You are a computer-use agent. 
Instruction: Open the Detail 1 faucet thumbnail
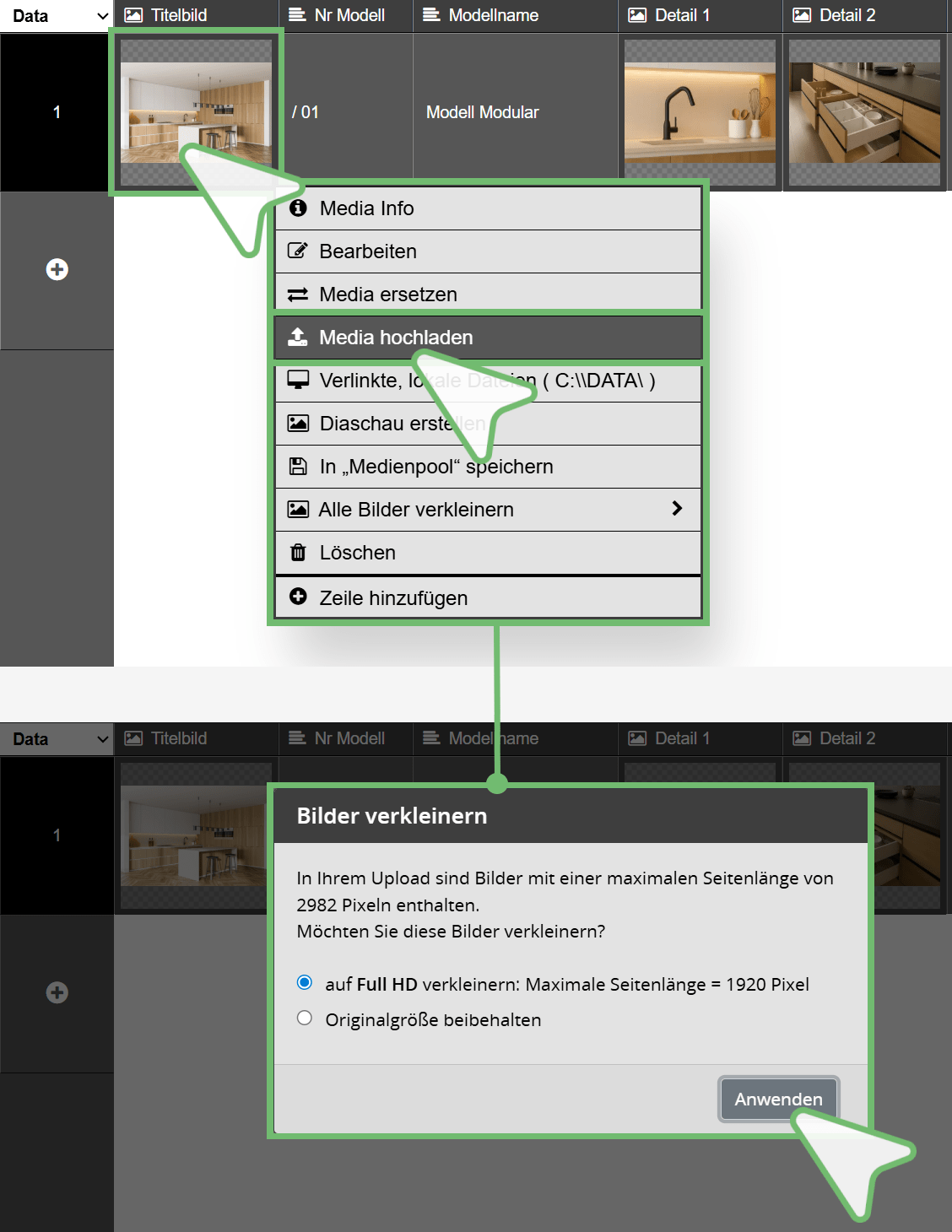click(700, 112)
